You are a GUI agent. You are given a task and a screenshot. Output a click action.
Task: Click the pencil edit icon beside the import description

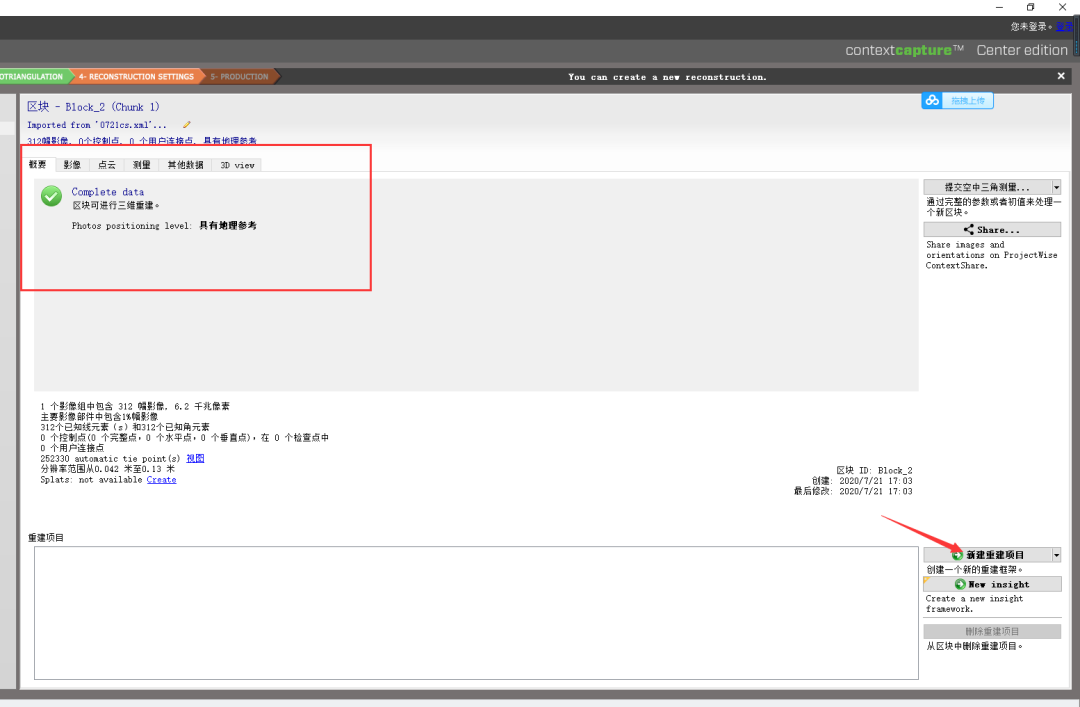pos(187,125)
